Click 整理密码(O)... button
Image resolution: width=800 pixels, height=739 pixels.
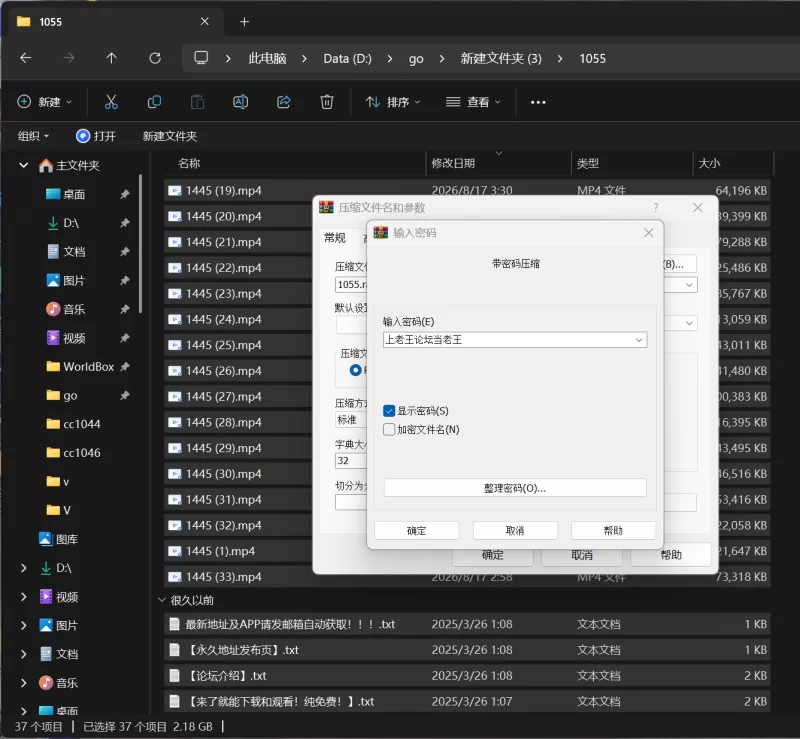coord(515,488)
